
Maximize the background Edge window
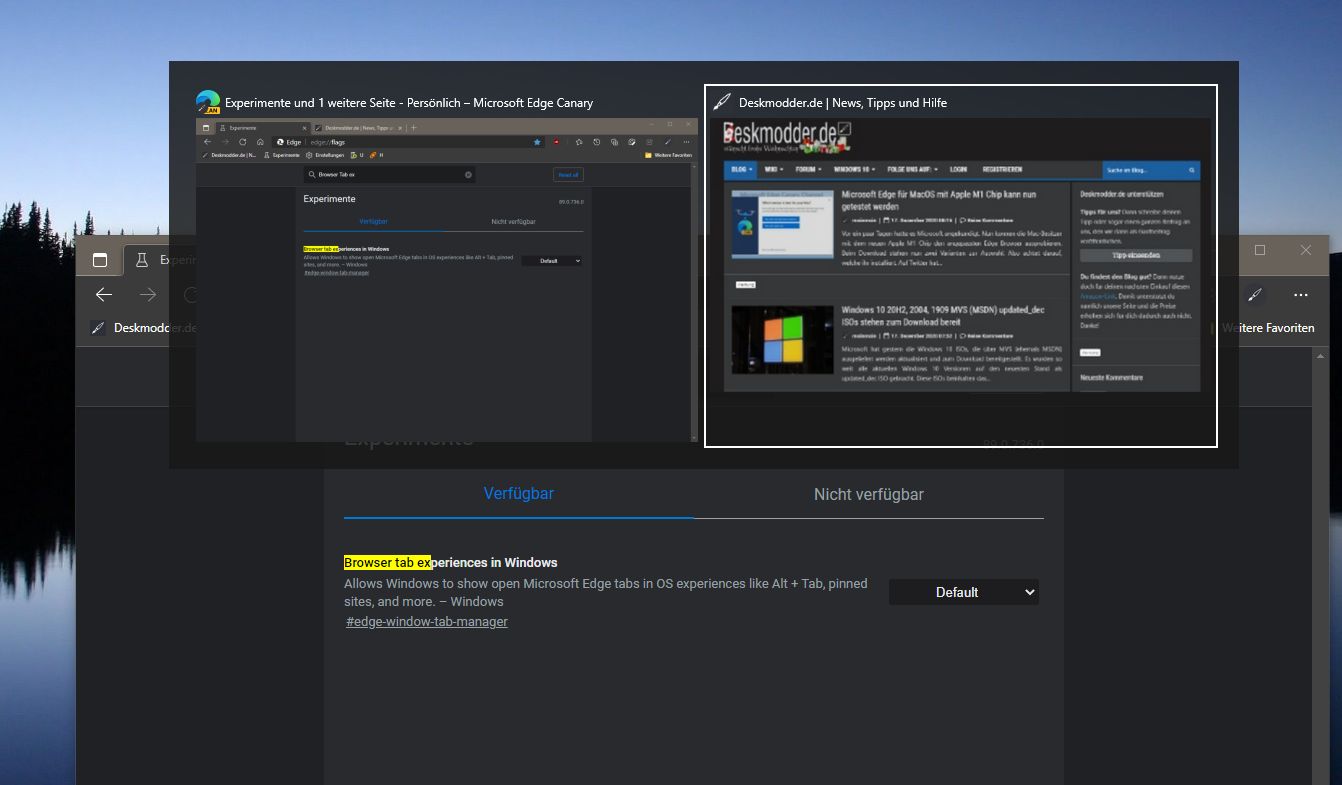pos(1260,250)
